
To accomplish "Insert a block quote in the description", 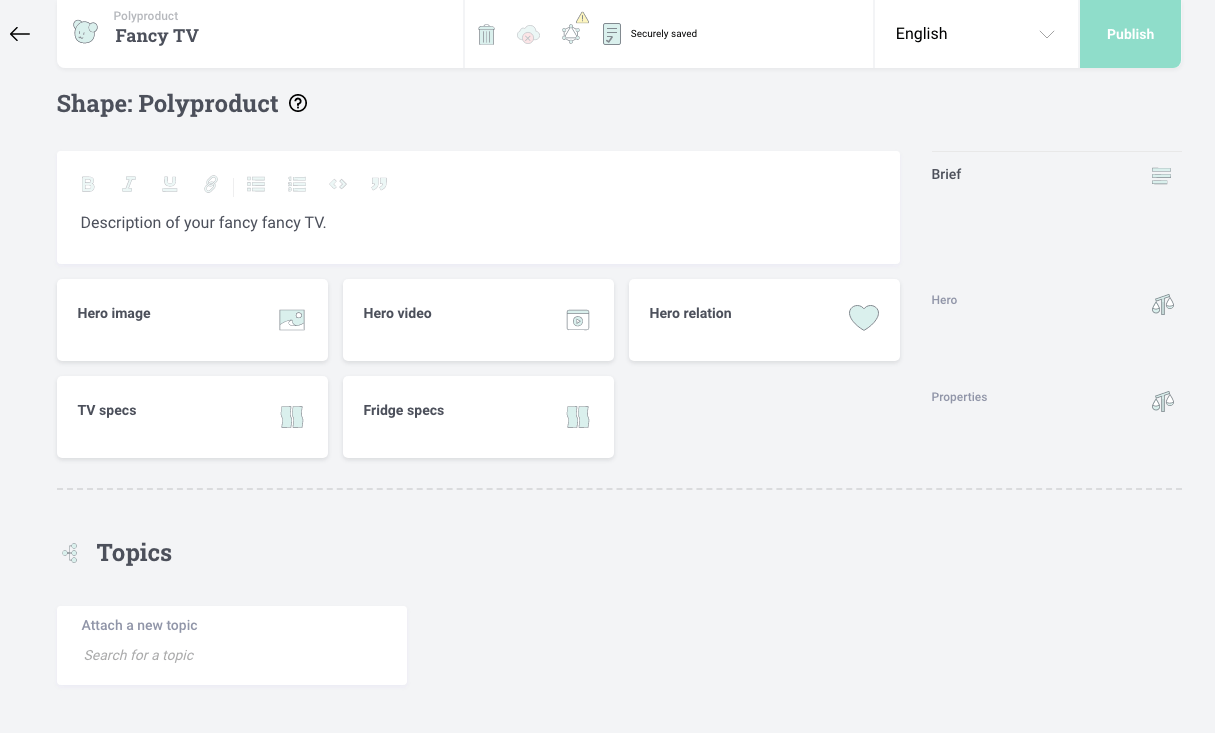I will click(379, 184).
